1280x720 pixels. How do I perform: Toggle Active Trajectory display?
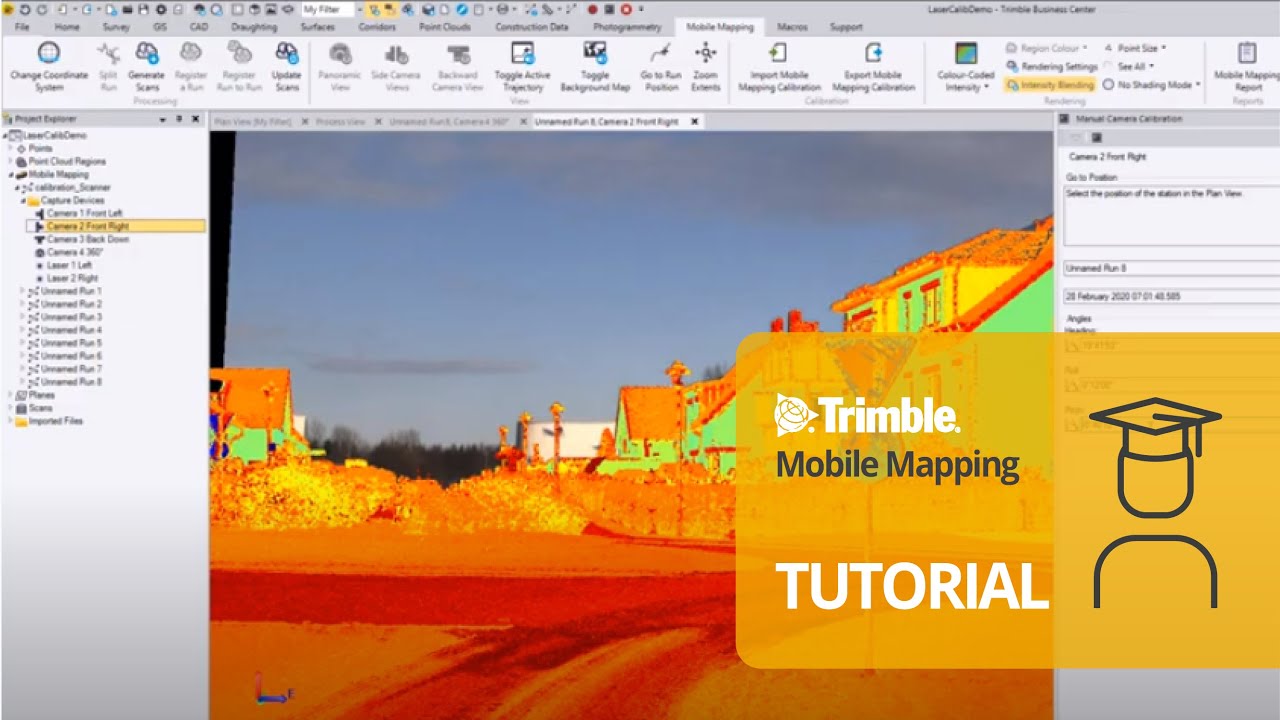[x=522, y=66]
